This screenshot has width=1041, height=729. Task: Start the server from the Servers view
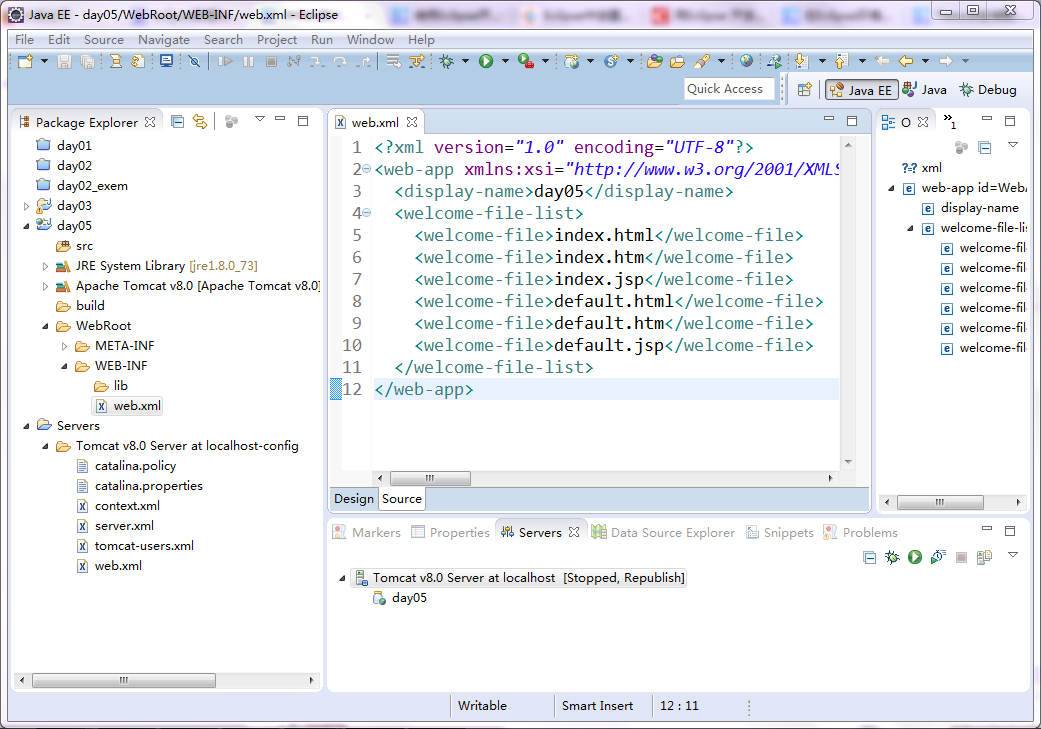(x=915, y=557)
